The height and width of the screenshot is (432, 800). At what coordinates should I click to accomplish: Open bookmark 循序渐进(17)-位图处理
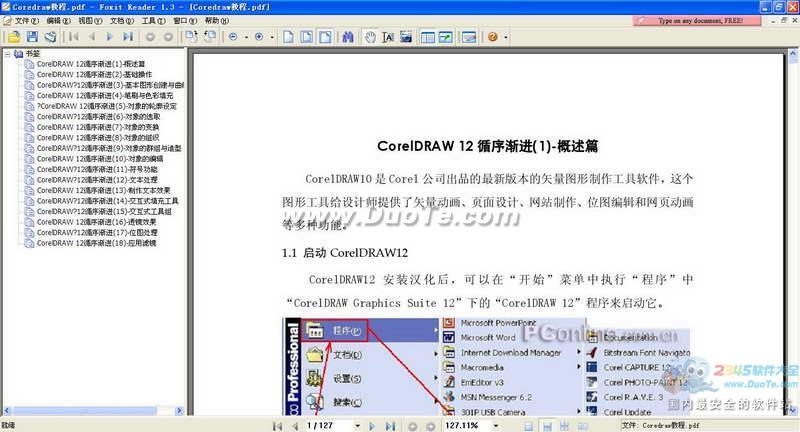point(97,233)
